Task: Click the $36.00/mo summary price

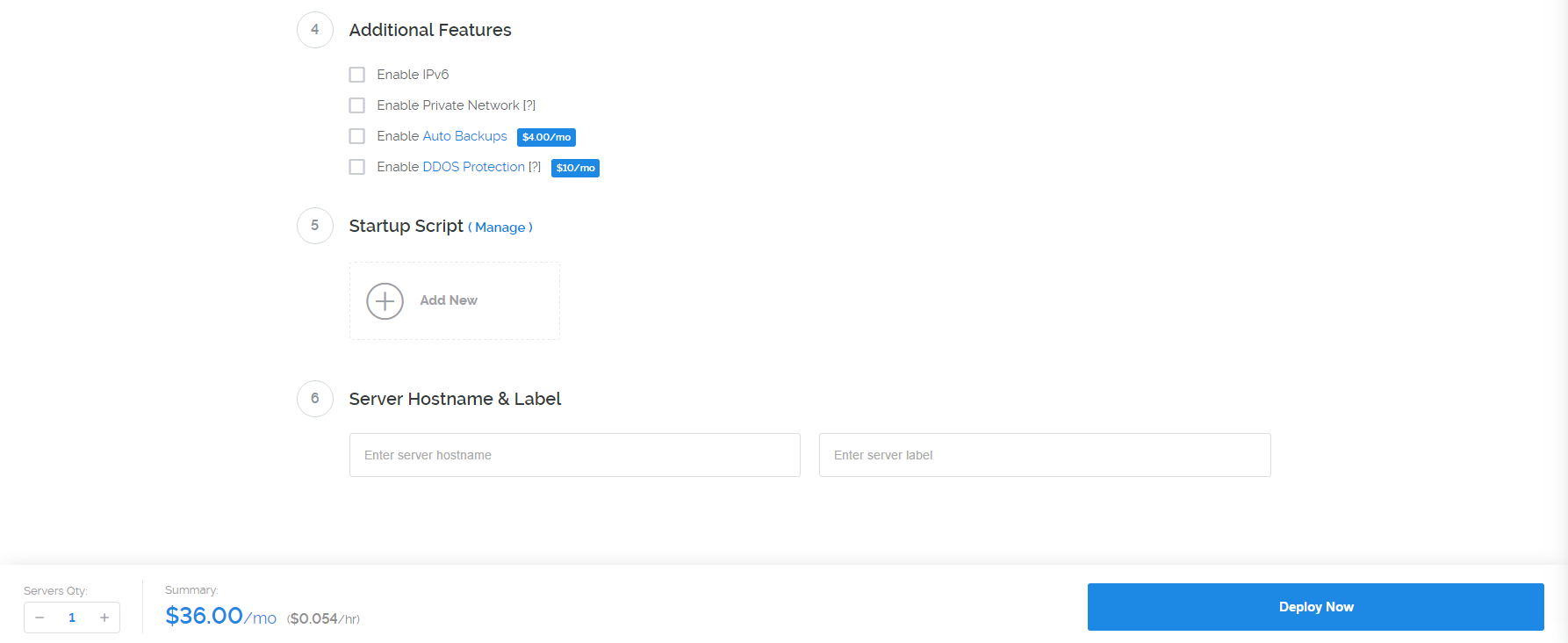Action: coord(221,616)
